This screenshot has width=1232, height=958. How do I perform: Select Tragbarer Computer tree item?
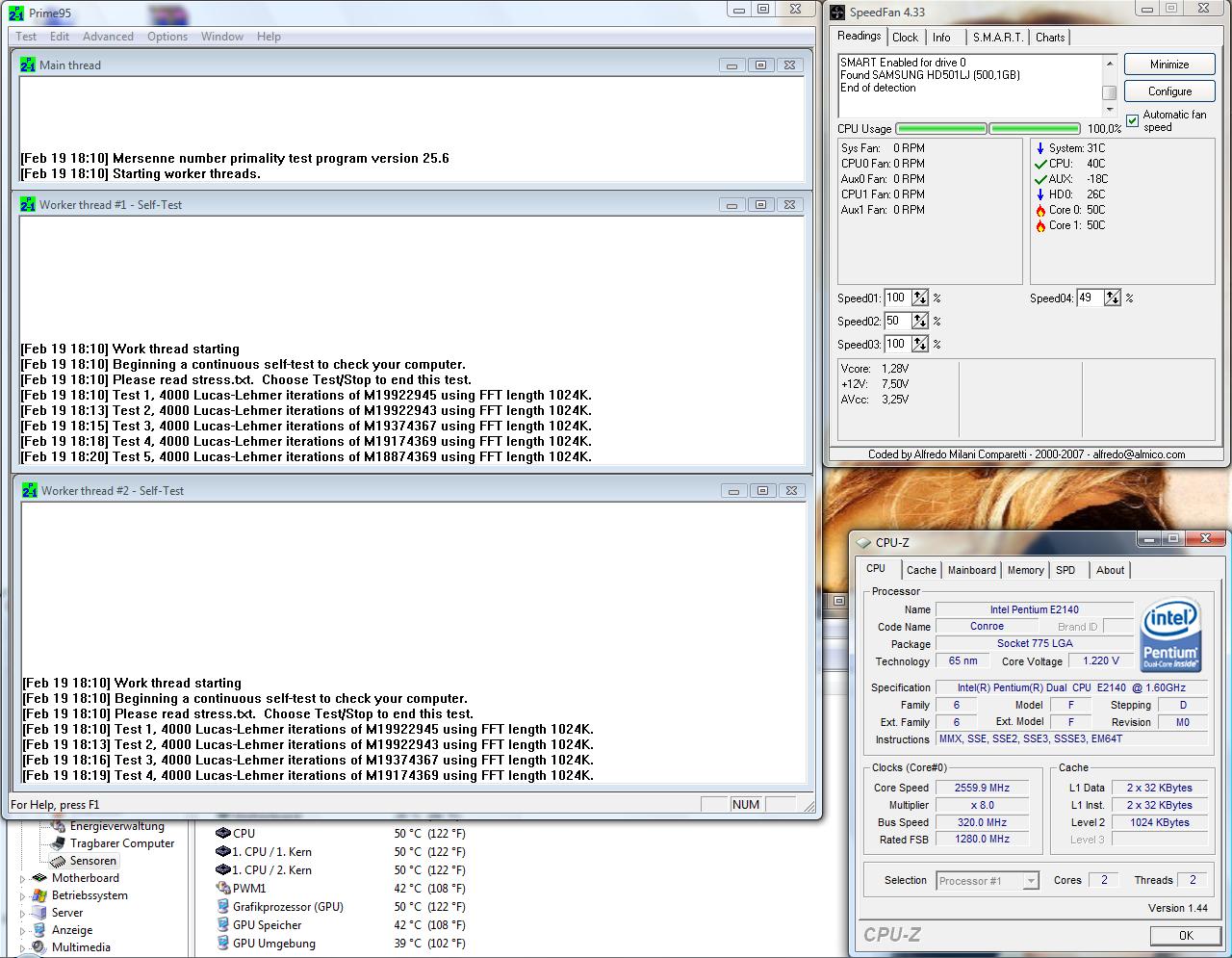point(122,843)
